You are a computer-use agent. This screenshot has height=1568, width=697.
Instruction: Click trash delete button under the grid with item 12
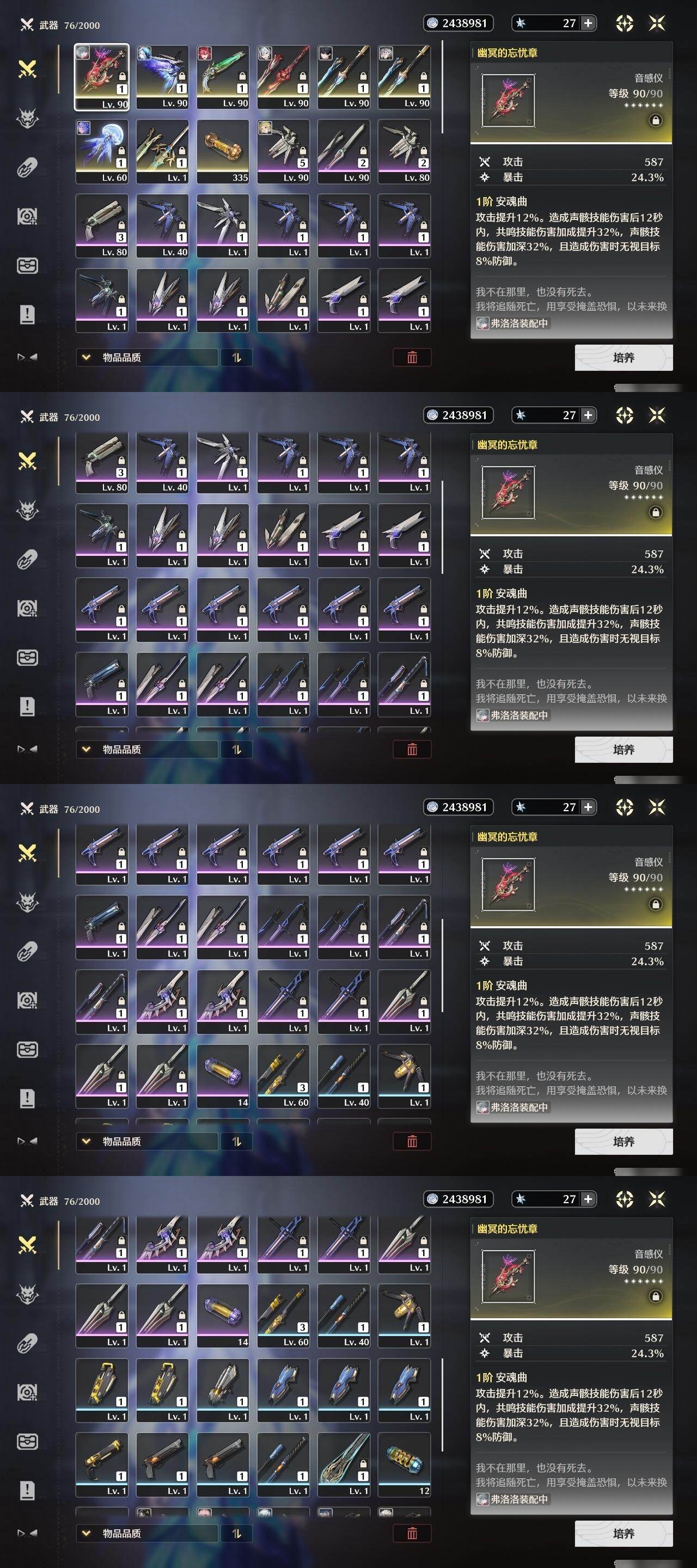[412, 1533]
